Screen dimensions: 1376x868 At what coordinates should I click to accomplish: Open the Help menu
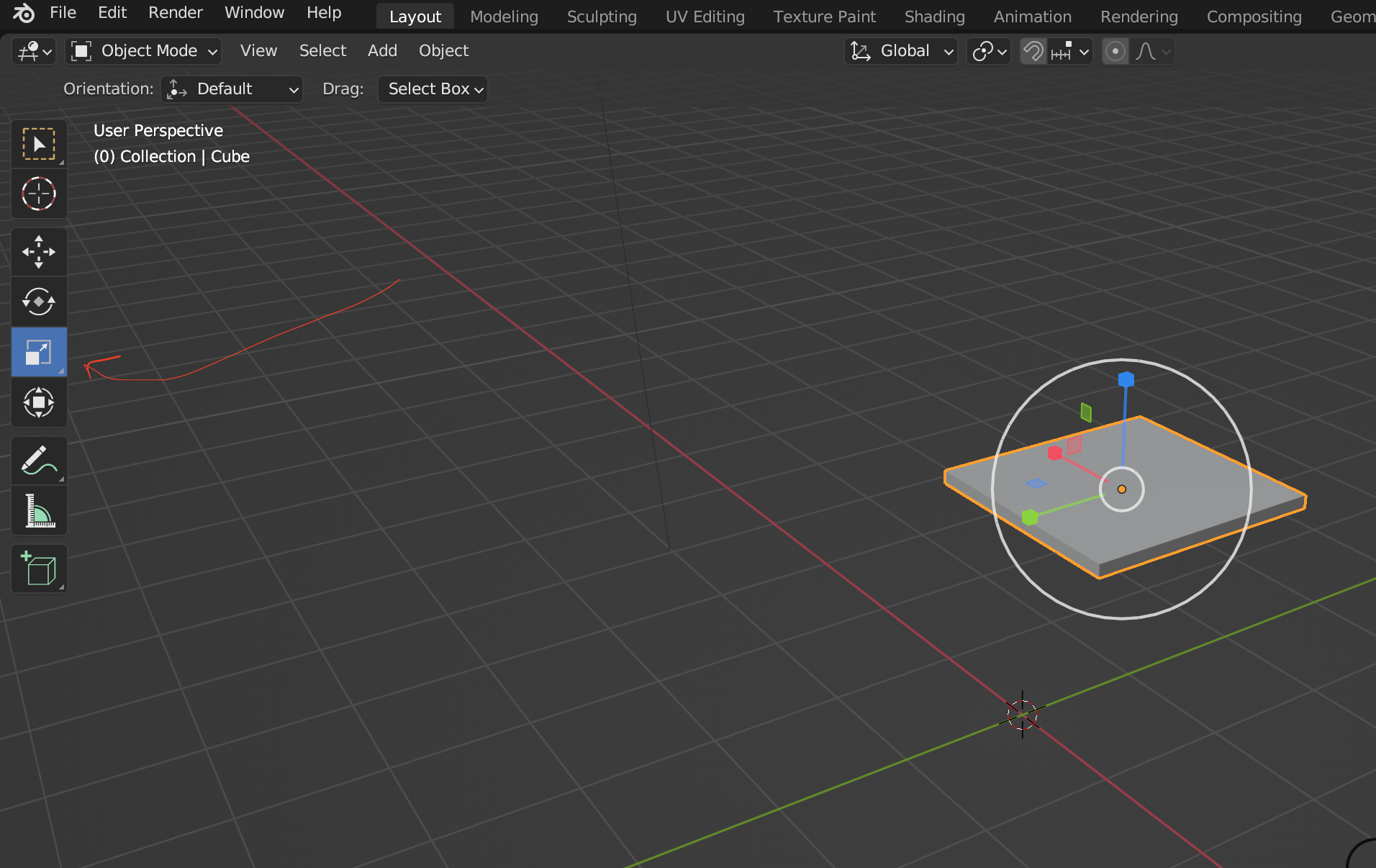click(x=324, y=13)
